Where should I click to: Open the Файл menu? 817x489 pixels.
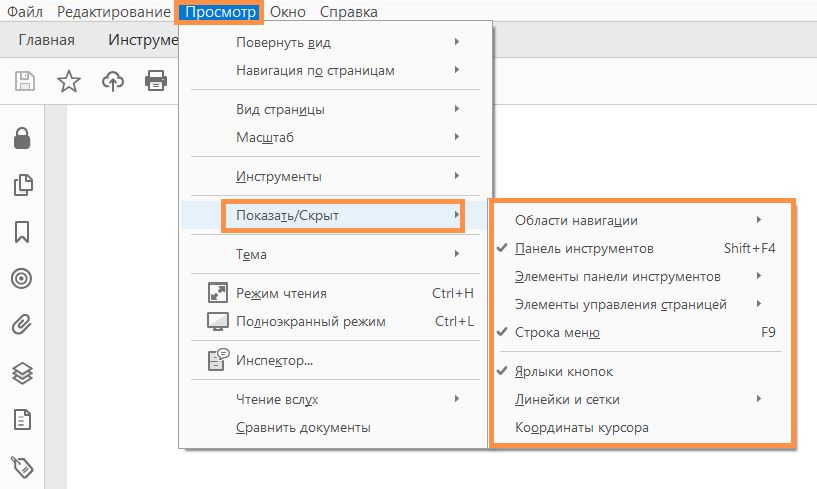(25, 11)
